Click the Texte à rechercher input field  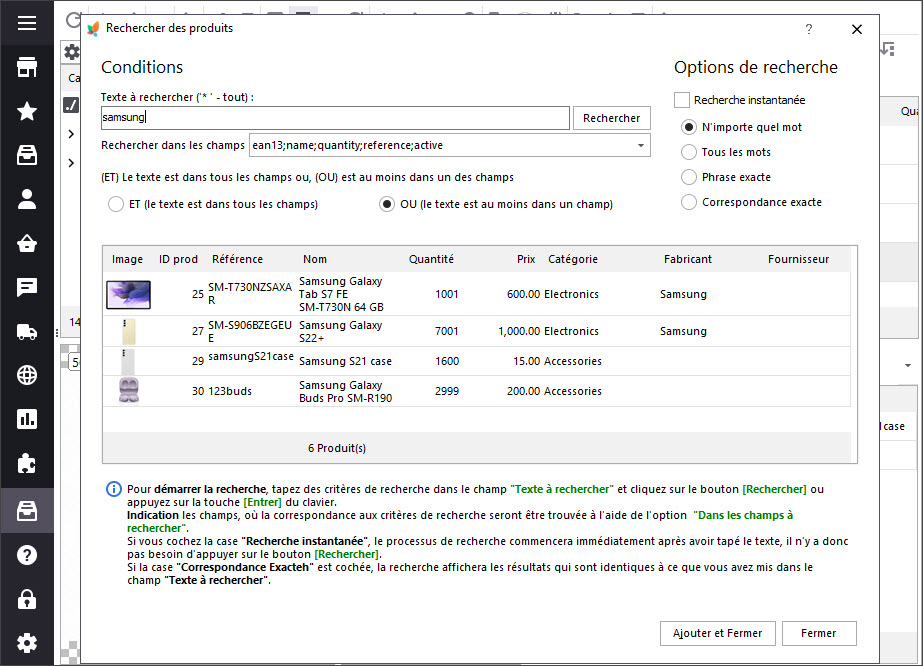coord(335,118)
